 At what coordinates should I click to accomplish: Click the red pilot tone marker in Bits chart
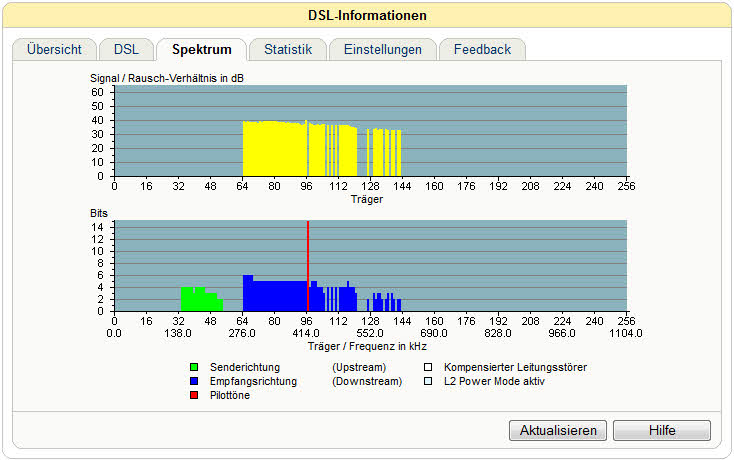pos(308,266)
